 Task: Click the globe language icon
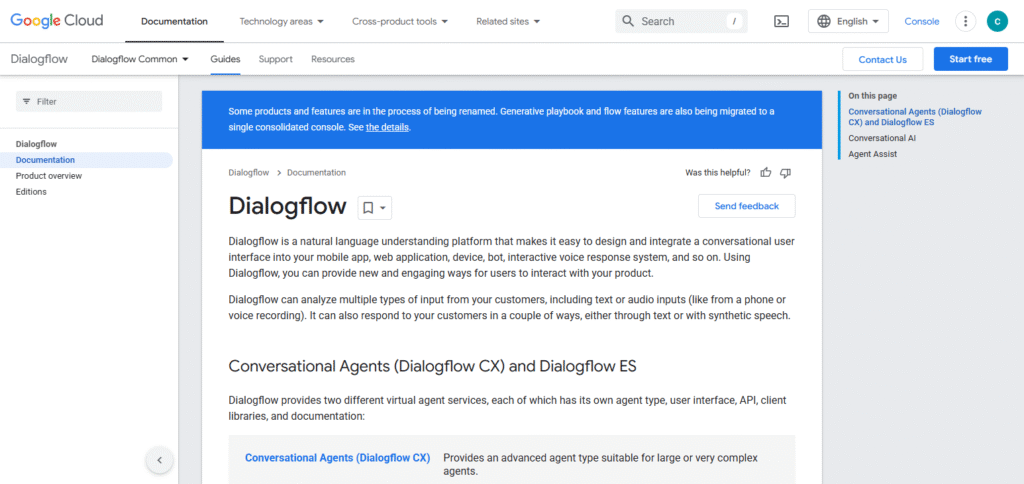click(824, 22)
